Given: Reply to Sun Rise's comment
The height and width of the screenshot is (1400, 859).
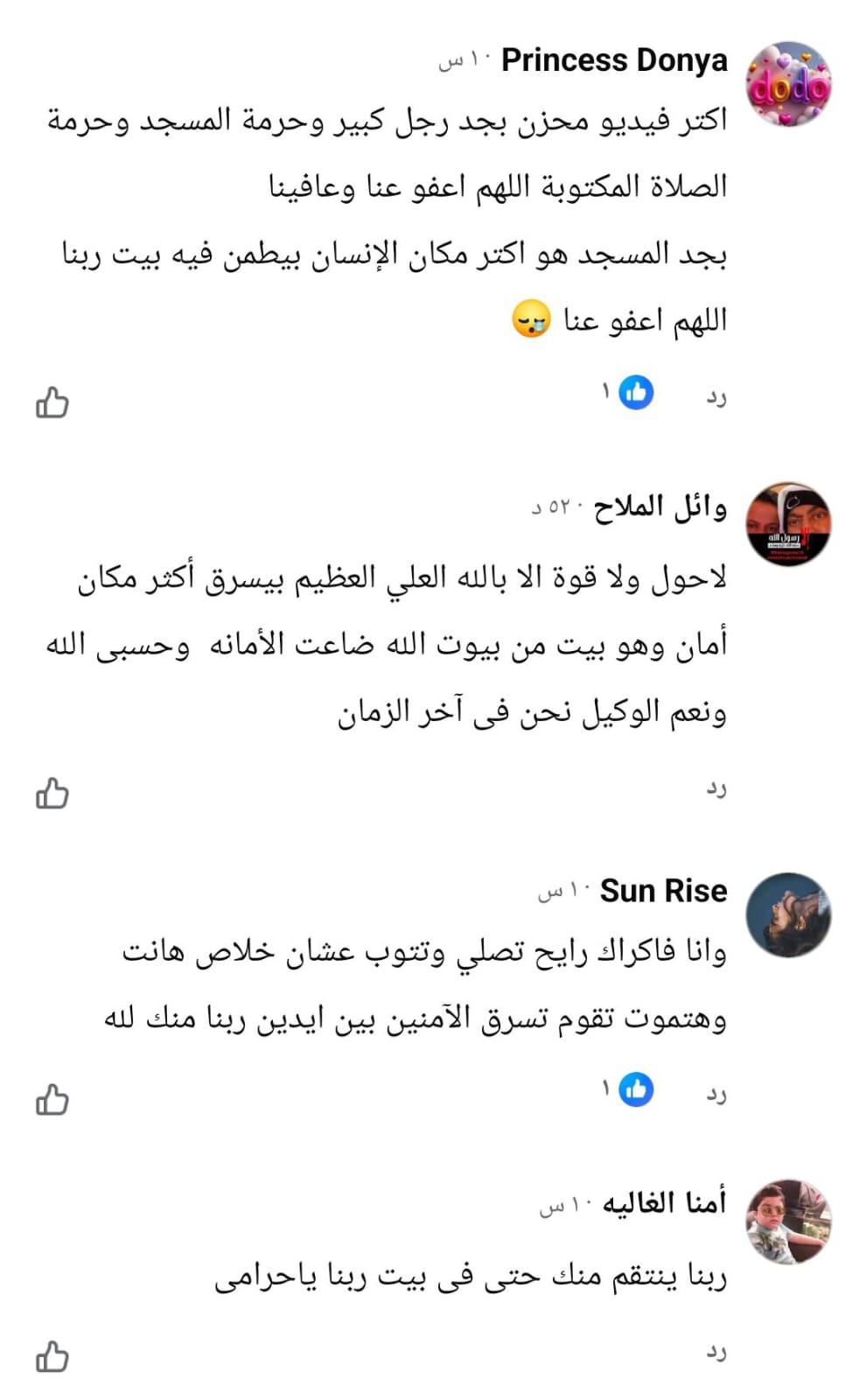Looking at the screenshot, I should click(x=716, y=1095).
